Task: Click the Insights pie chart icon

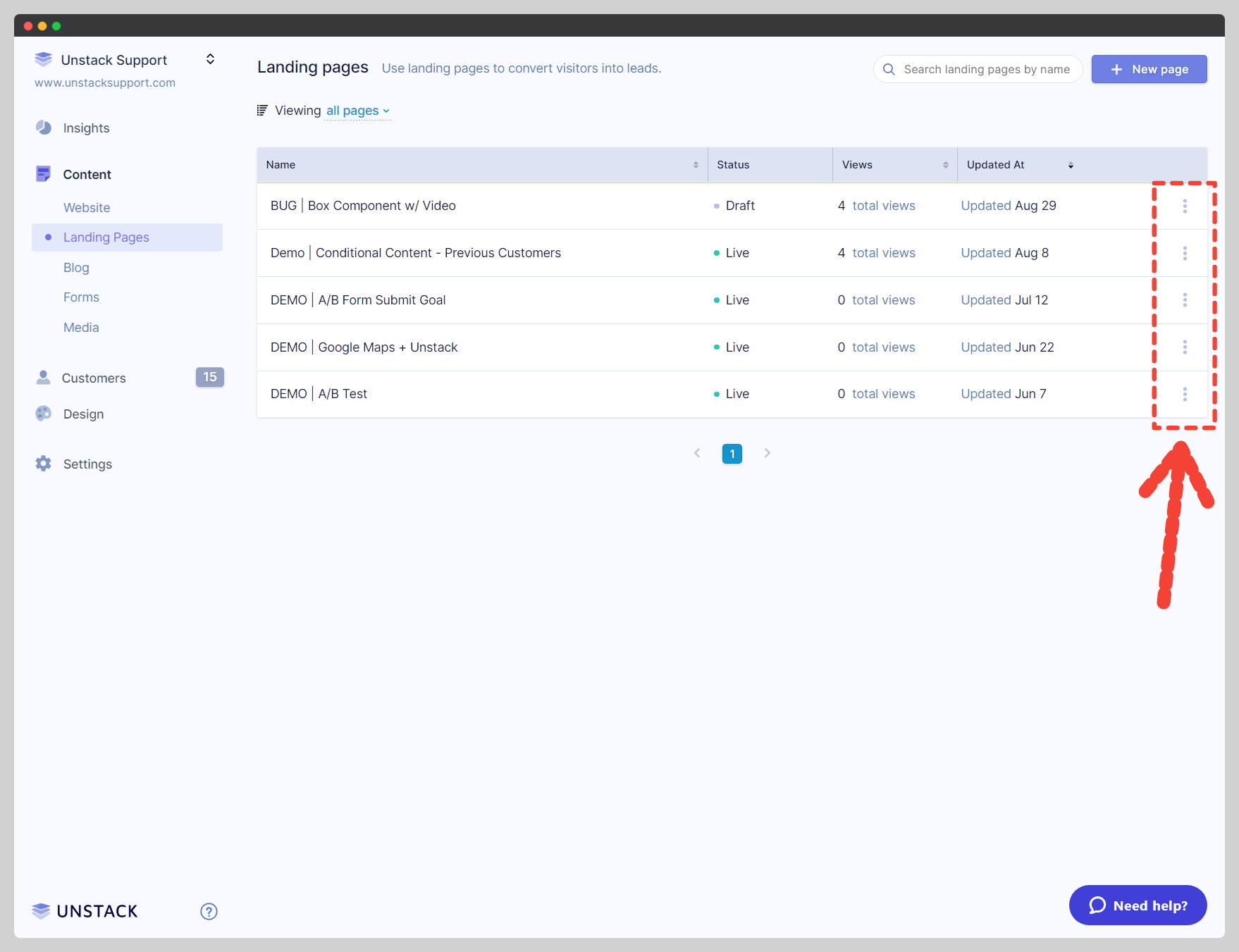Action: click(44, 128)
